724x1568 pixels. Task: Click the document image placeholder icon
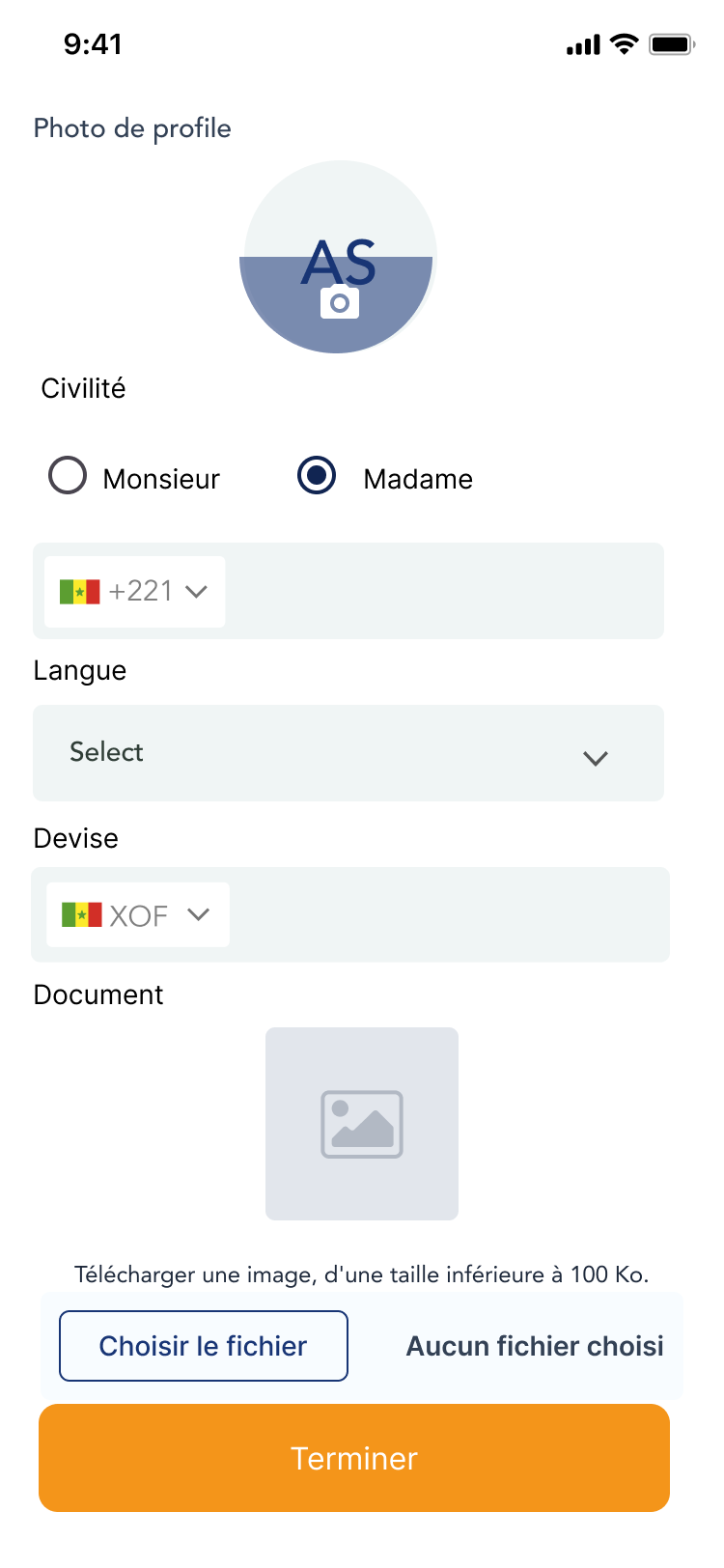[362, 1124]
